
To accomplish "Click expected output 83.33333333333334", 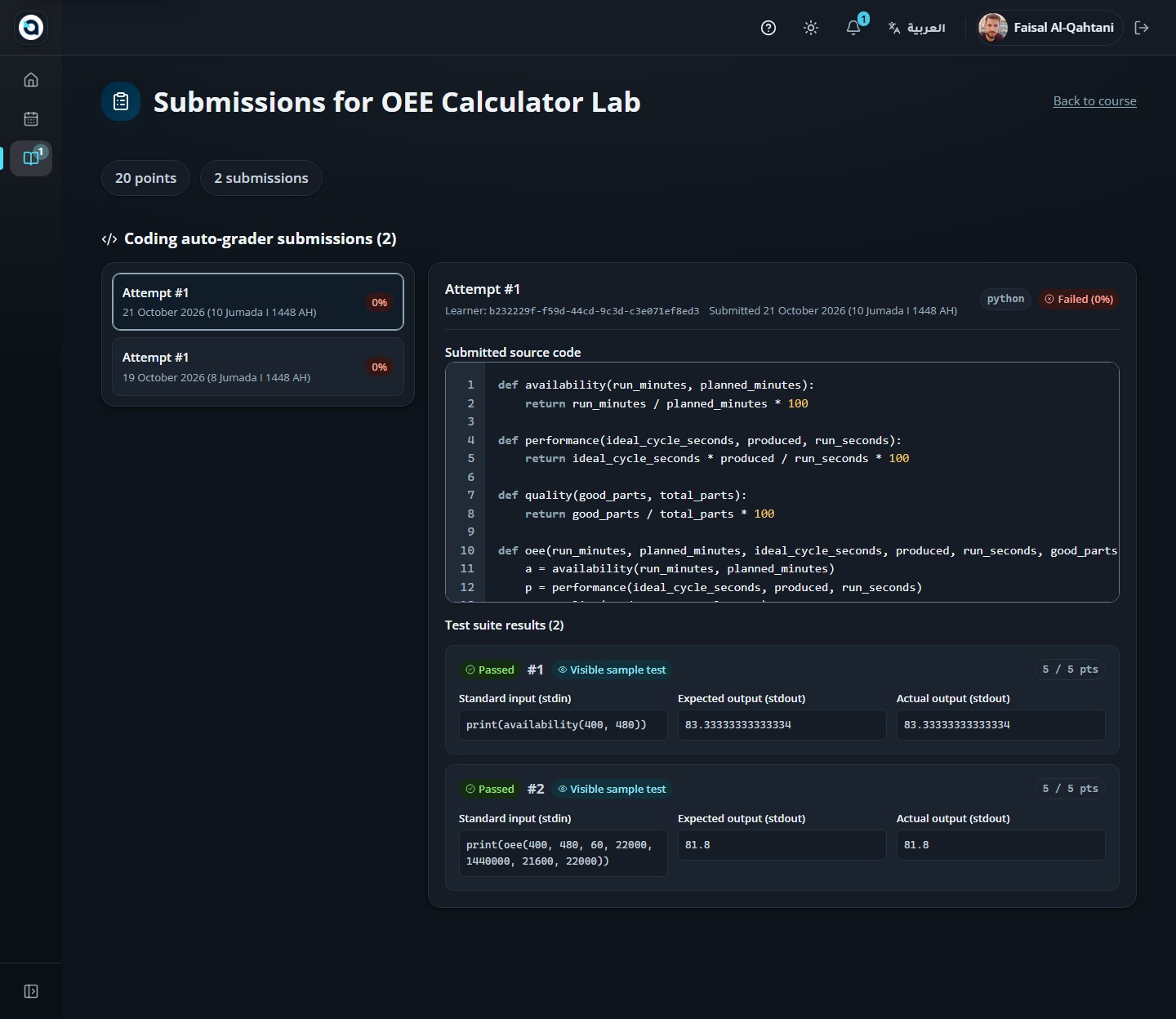I will pos(782,725).
